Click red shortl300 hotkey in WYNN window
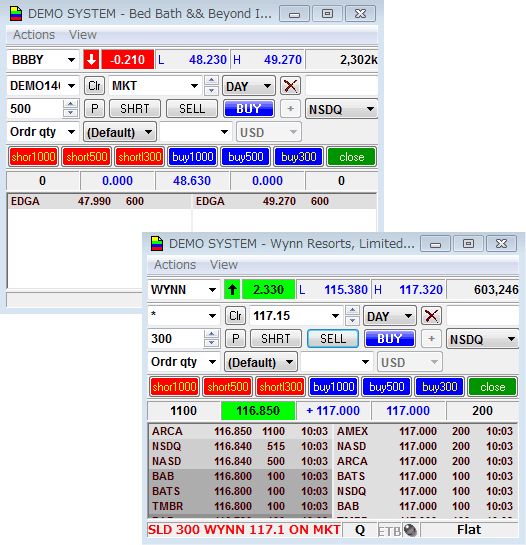The image size is (526, 545). (281, 387)
